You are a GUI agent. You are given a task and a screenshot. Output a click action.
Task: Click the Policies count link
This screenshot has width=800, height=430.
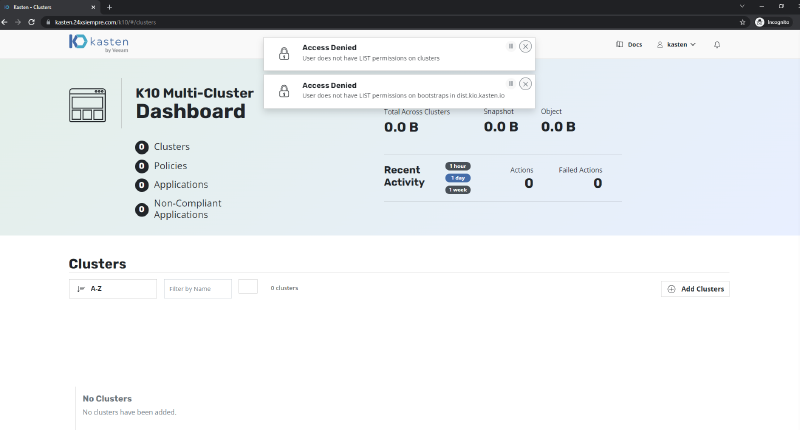[x=161, y=166]
